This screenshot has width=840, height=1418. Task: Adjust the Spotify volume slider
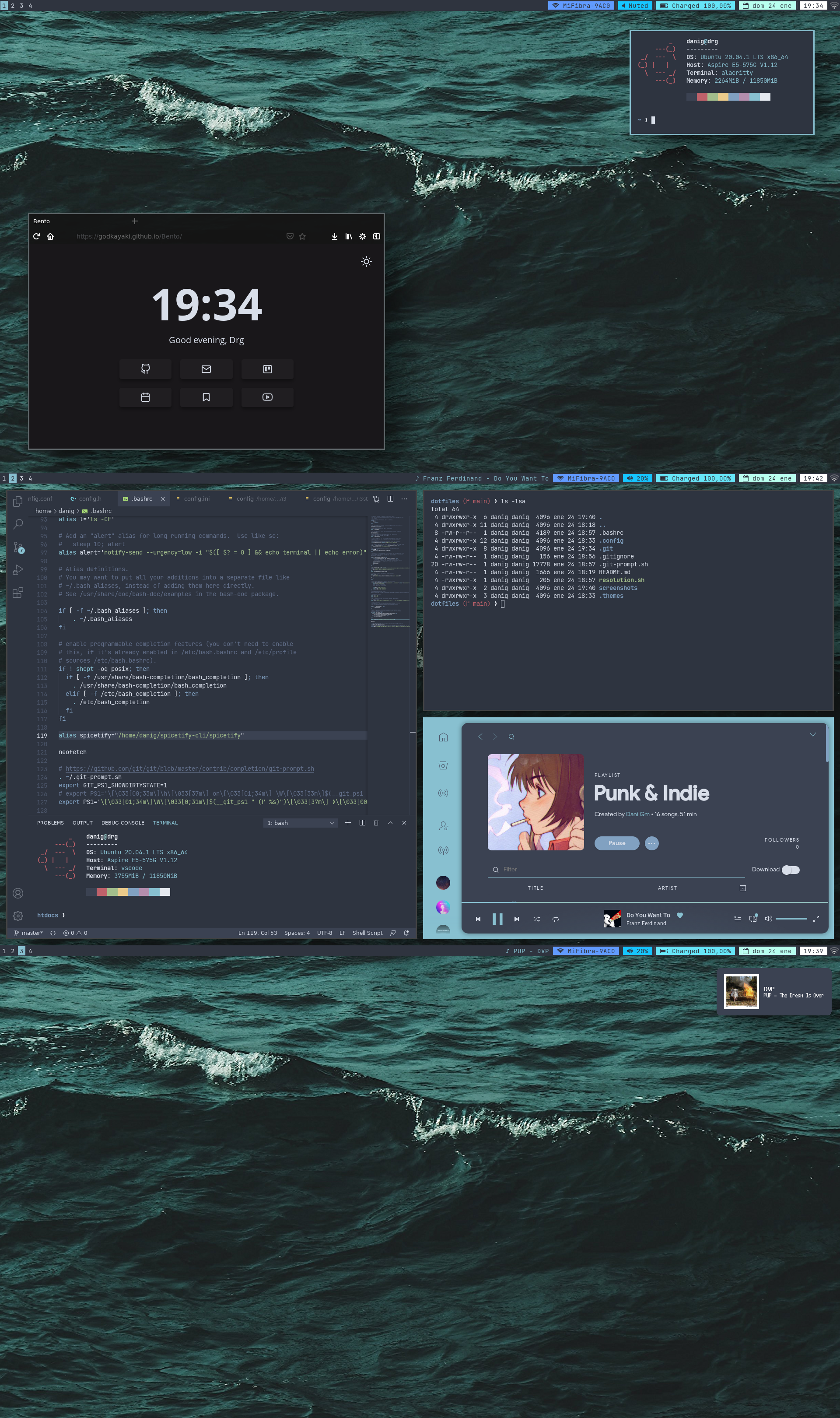[x=791, y=919]
